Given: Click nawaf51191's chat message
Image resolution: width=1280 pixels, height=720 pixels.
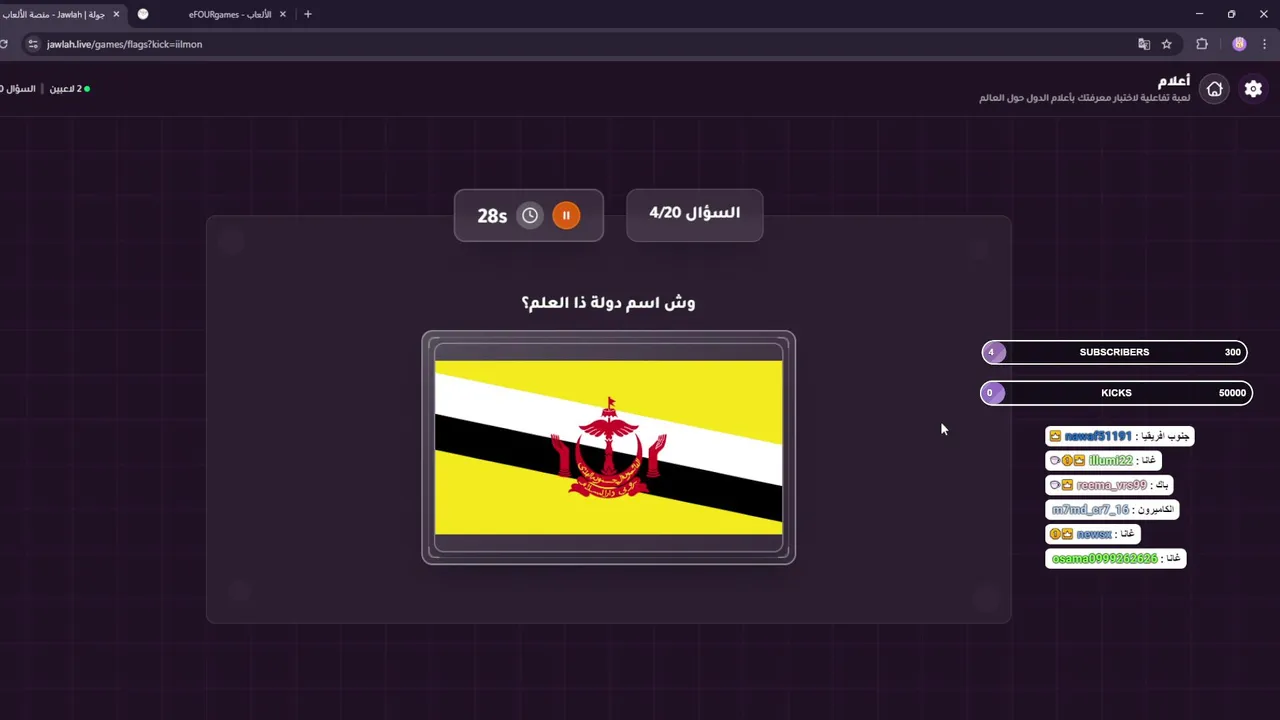Looking at the screenshot, I should [1119, 436].
